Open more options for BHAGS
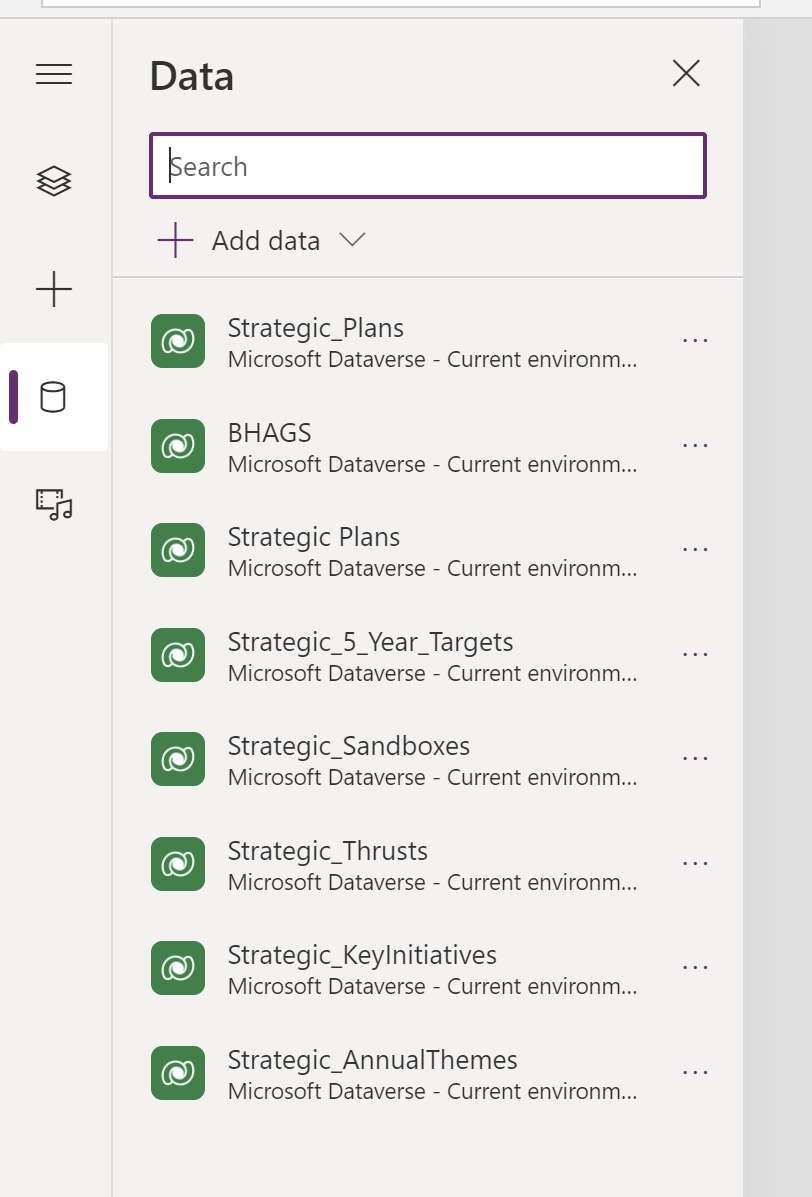This screenshot has width=812, height=1197. (x=695, y=444)
